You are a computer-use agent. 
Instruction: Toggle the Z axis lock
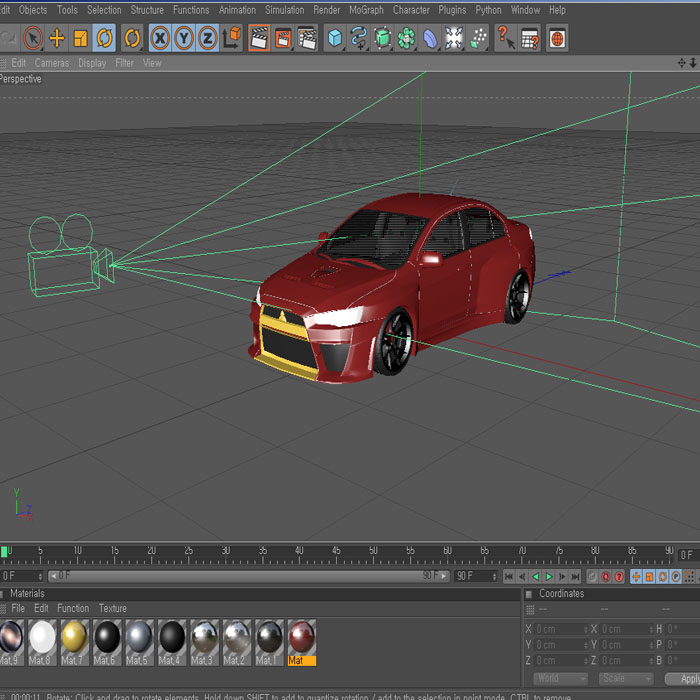click(208, 38)
